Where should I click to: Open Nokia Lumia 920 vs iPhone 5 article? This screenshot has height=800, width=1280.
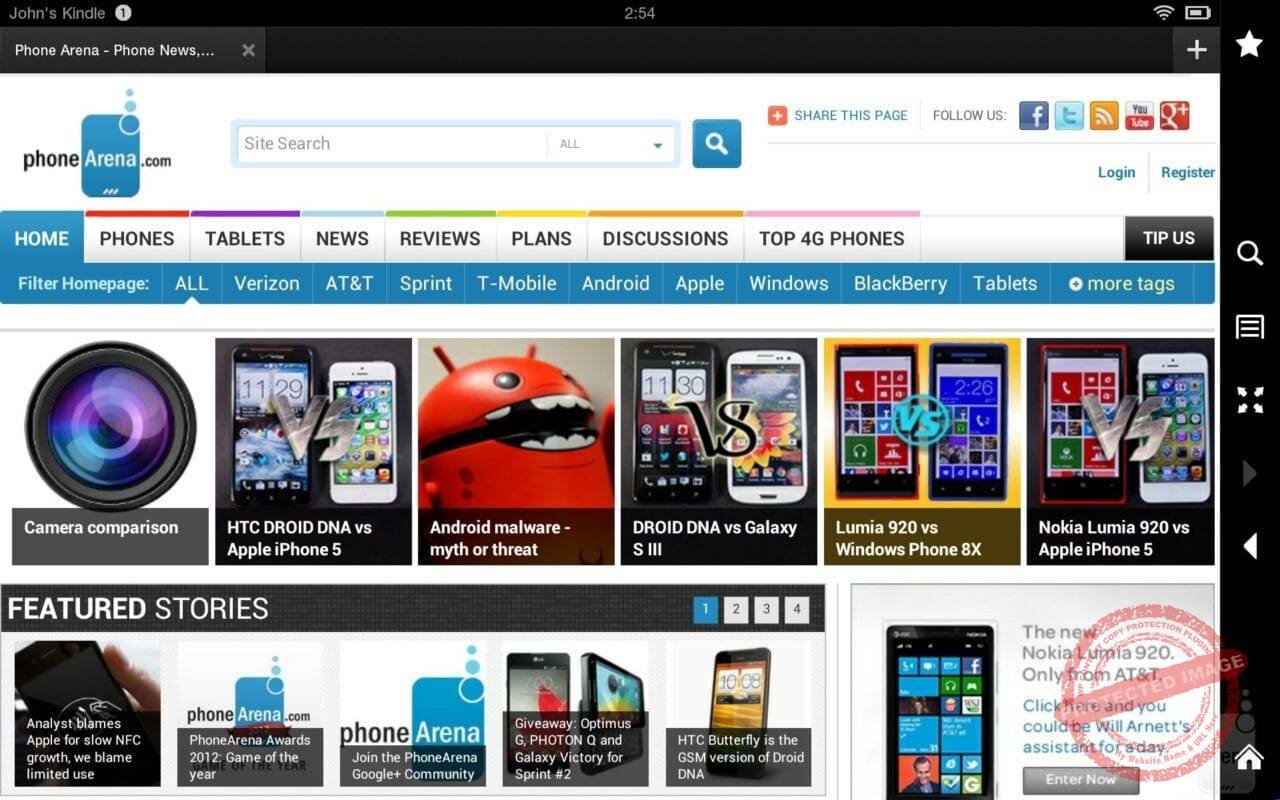pos(1120,451)
